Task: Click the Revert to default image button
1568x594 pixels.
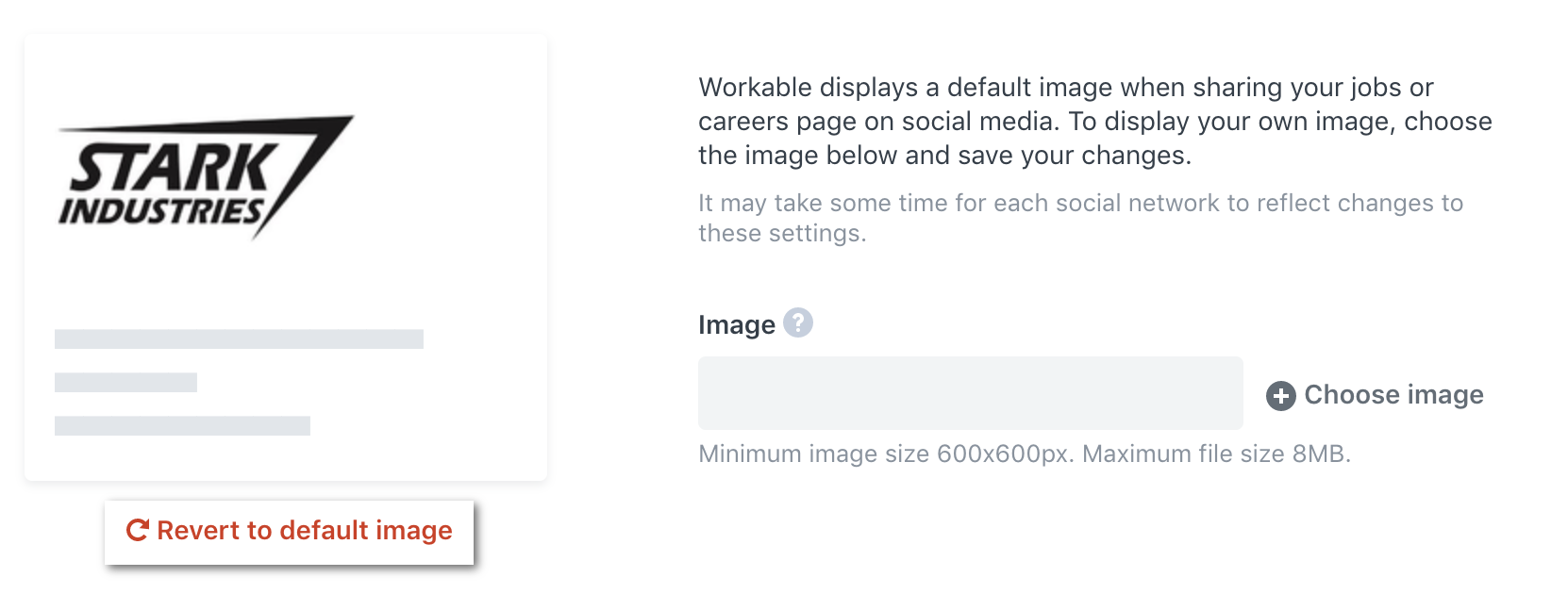Action: point(289,532)
